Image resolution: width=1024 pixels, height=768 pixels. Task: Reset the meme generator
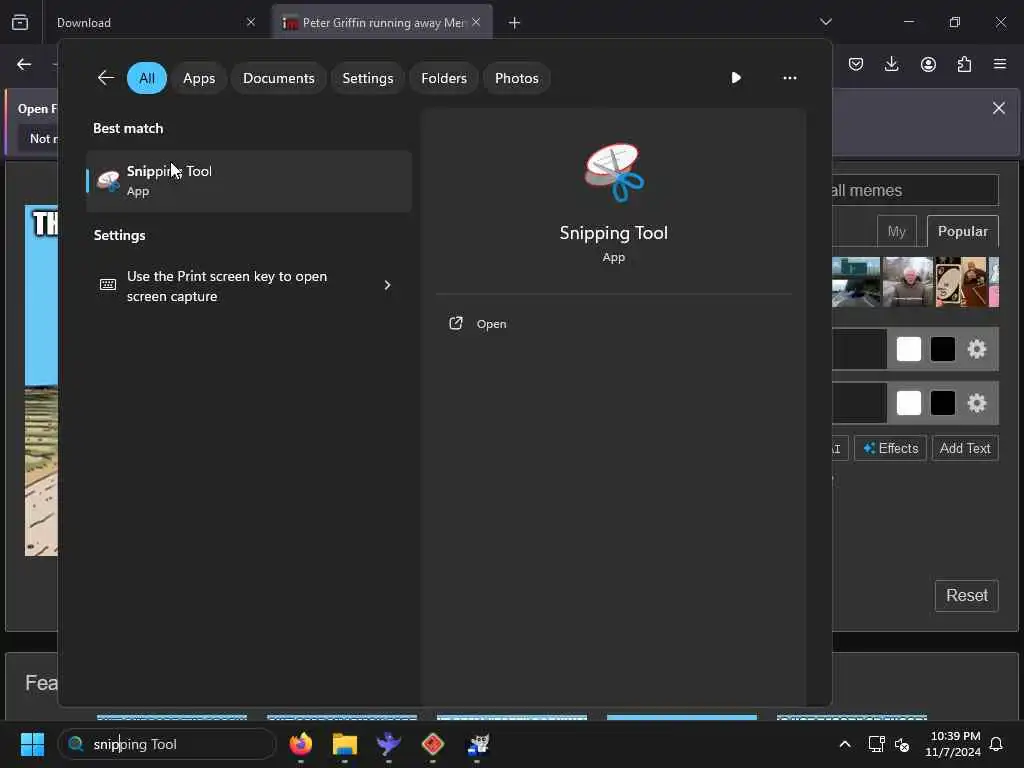pos(967,596)
